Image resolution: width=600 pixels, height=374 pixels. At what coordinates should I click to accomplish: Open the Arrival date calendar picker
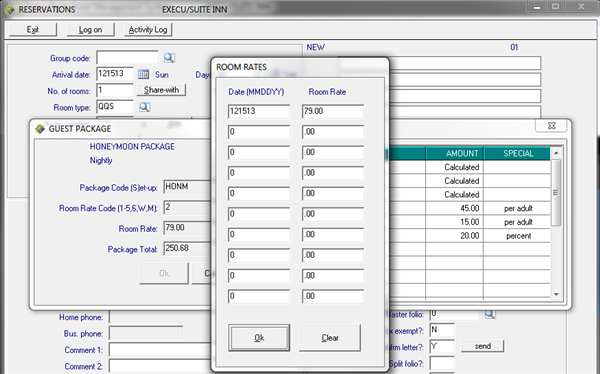[143, 74]
